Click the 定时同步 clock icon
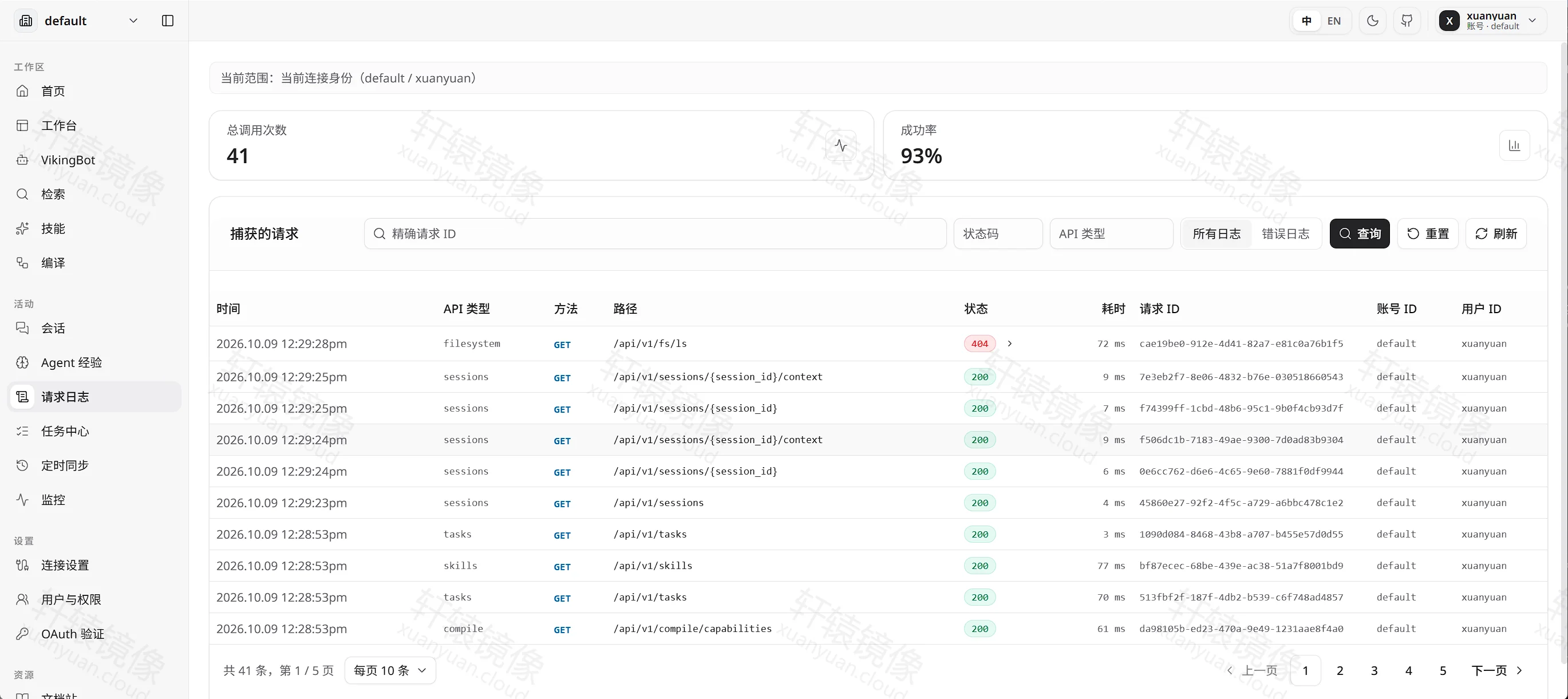The height and width of the screenshot is (699, 1568). pyautogui.click(x=22, y=465)
